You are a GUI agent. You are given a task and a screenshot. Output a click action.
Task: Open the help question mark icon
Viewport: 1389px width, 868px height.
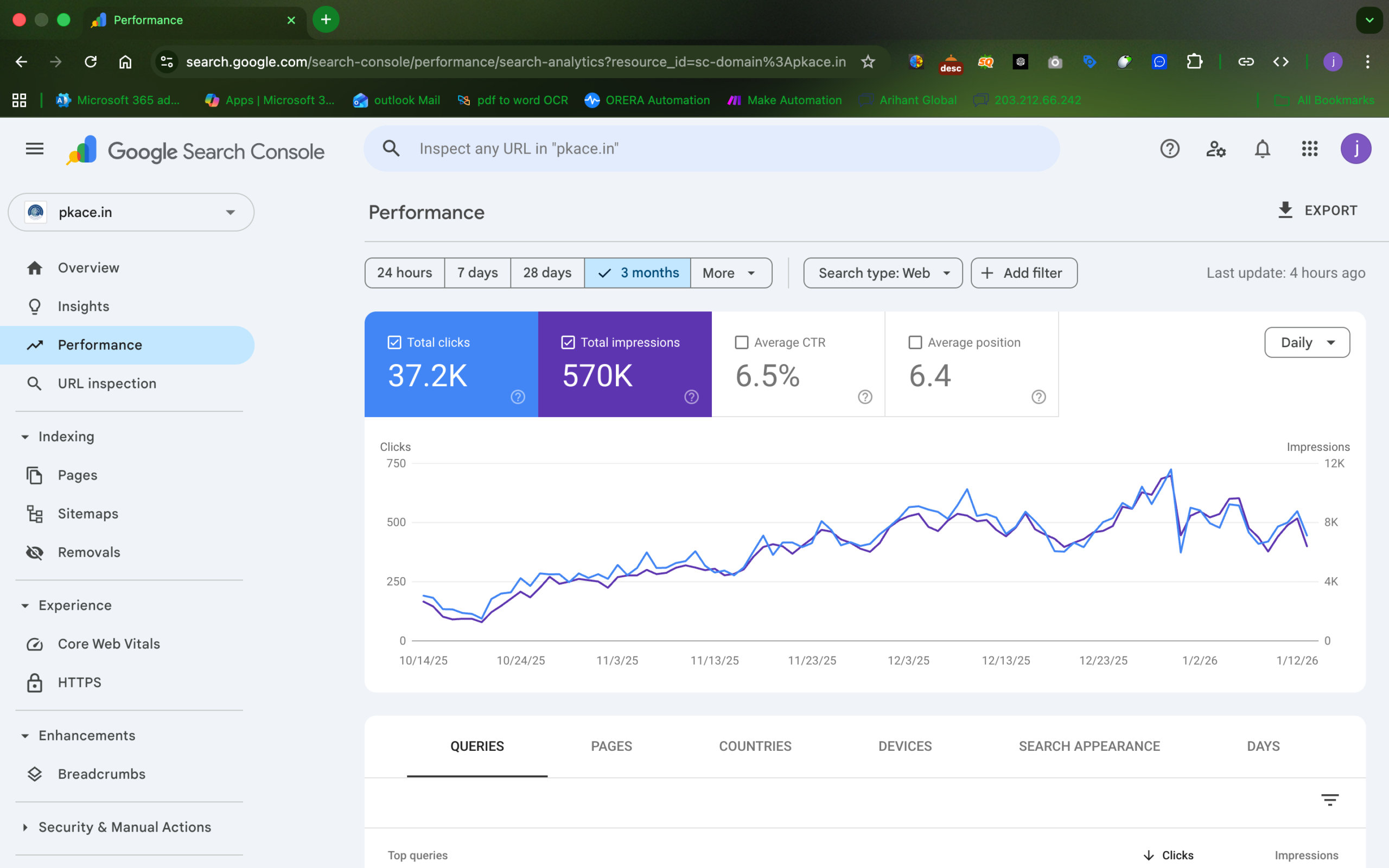(x=1170, y=149)
